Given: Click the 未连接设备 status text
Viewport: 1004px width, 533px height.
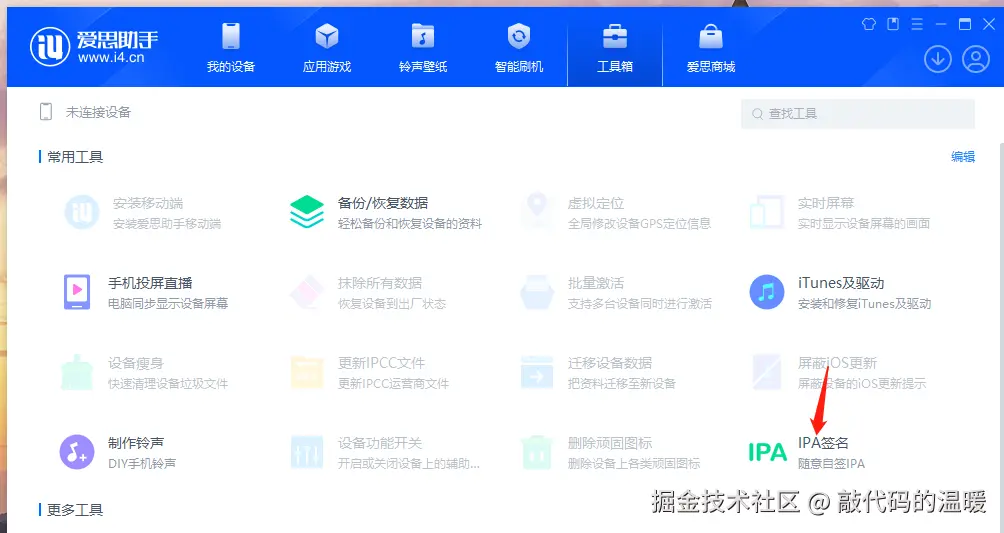Looking at the screenshot, I should (x=98, y=112).
